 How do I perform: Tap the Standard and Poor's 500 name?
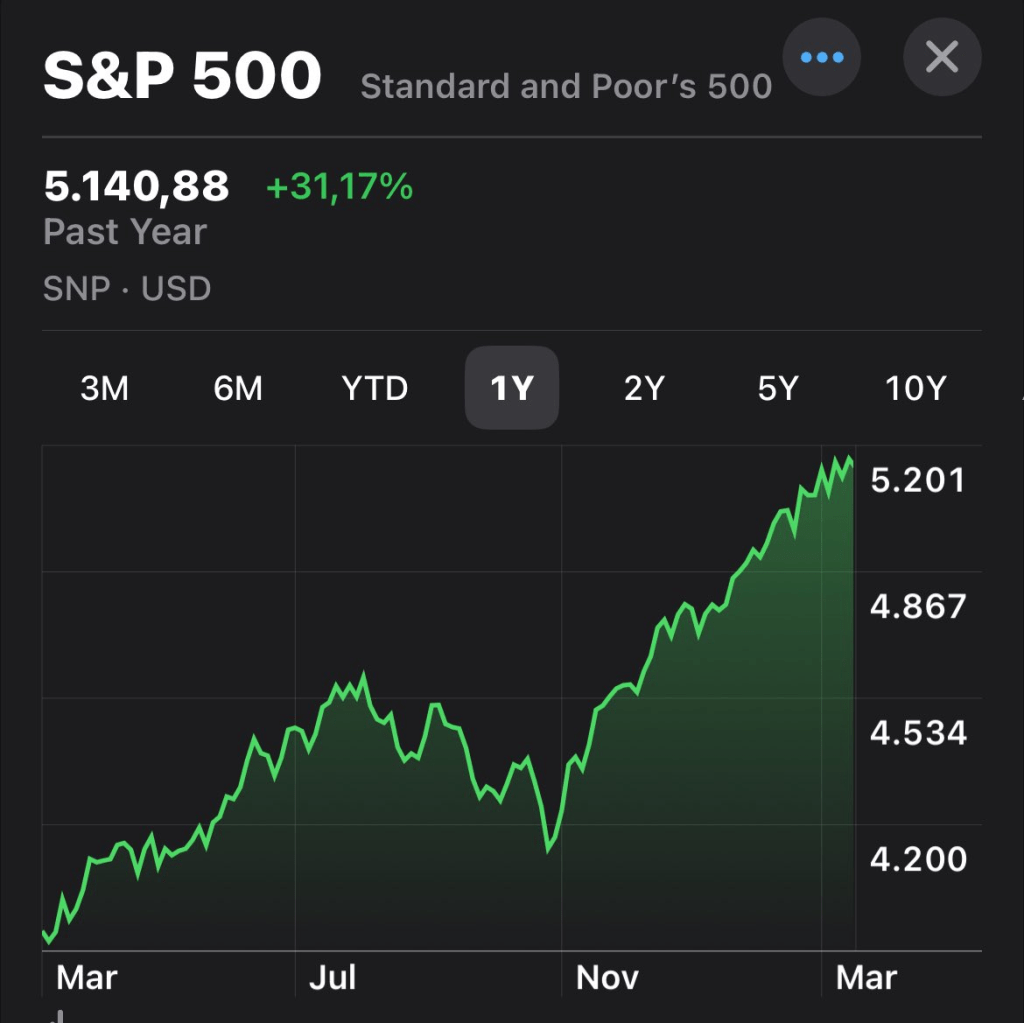(566, 87)
